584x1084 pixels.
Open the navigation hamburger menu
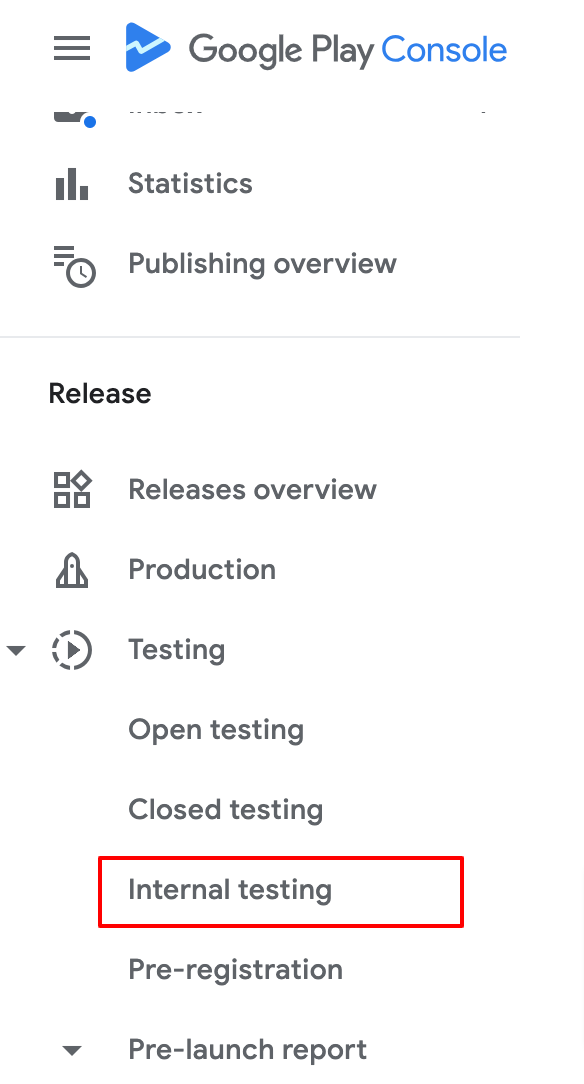pos(71,48)
